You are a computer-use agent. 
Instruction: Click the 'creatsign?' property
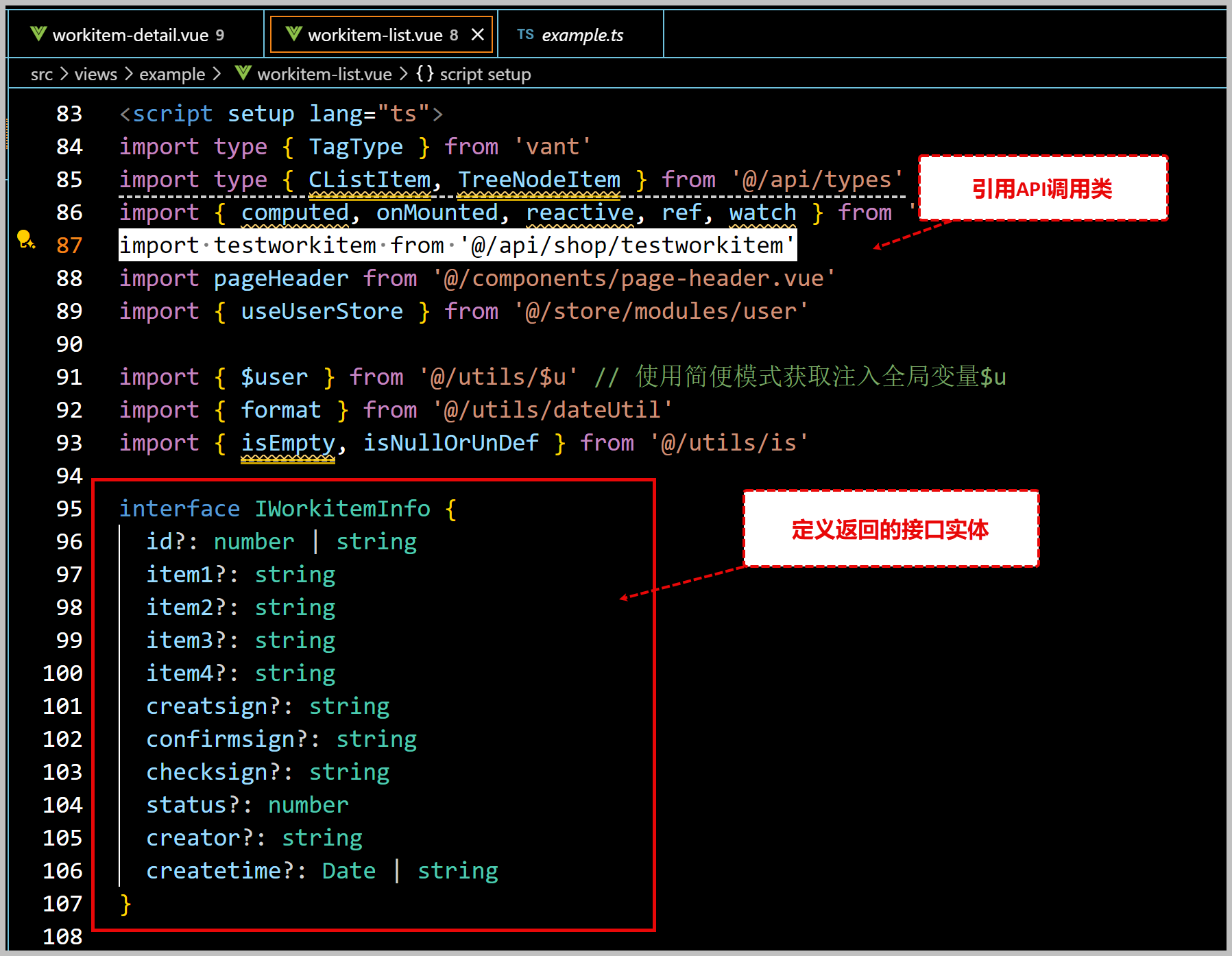[214, 706]
